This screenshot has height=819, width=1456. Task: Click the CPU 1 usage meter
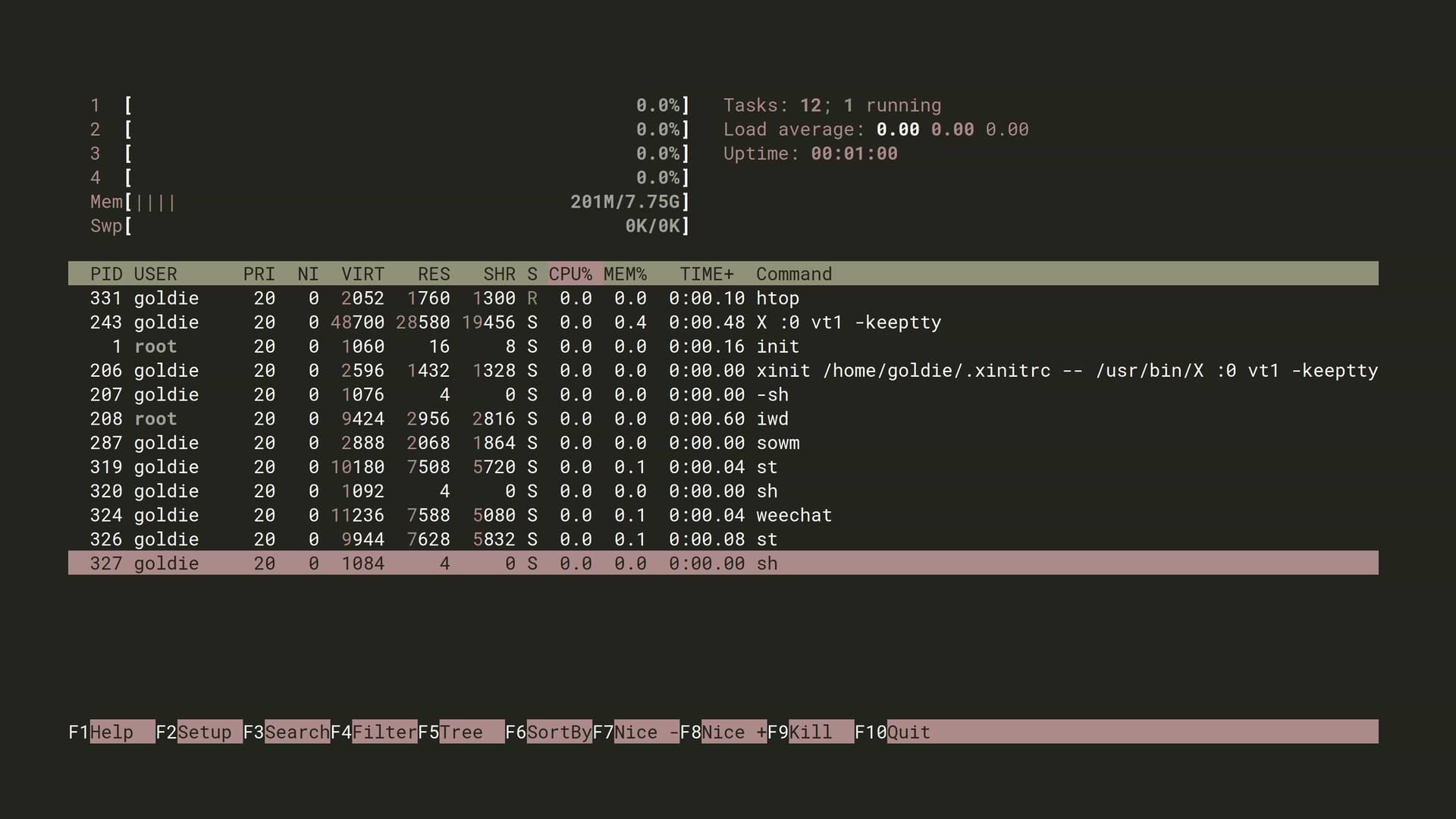pos(390,105)
